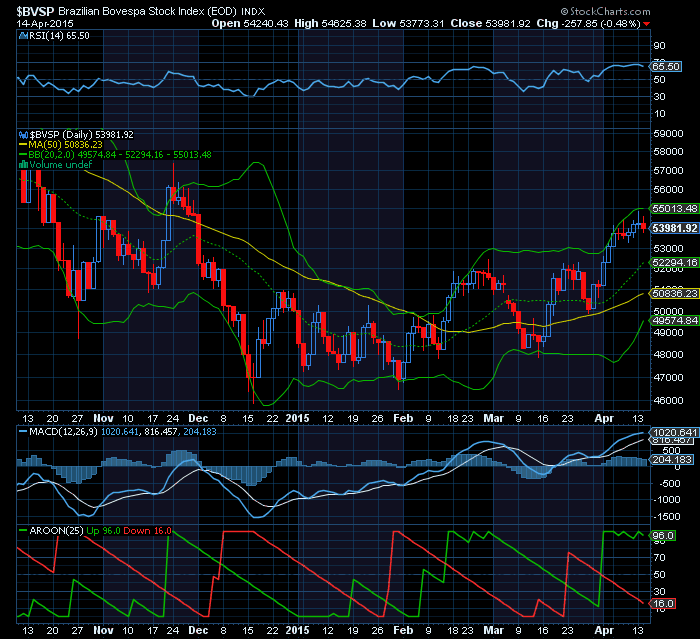Viewport: 700px width, 639px height.
Task: Click the 204.183 histogram axis tag
Action: 672,459
